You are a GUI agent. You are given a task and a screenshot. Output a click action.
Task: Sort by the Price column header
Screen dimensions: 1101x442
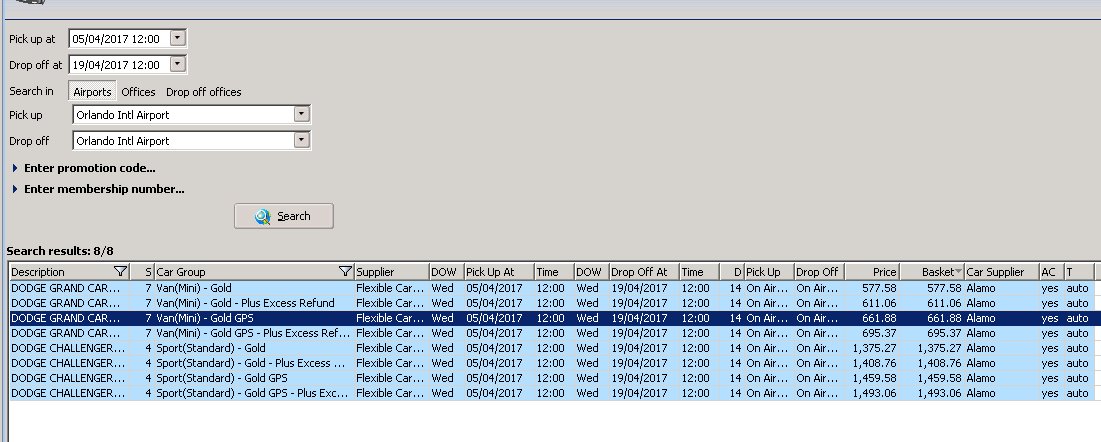[x=872, y=272]
